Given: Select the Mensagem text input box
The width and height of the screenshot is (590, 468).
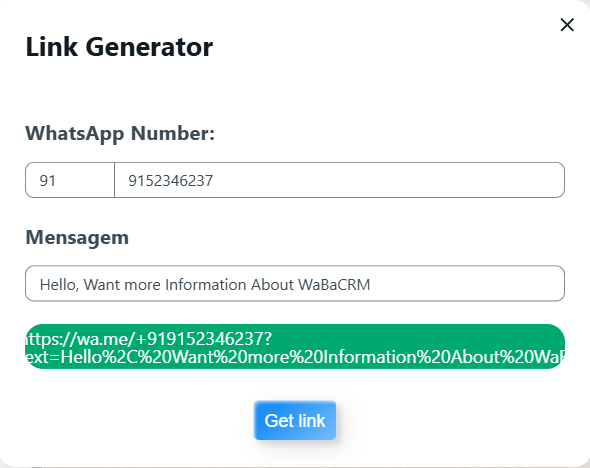Looking at the screenshot, I should click(295, 283).
